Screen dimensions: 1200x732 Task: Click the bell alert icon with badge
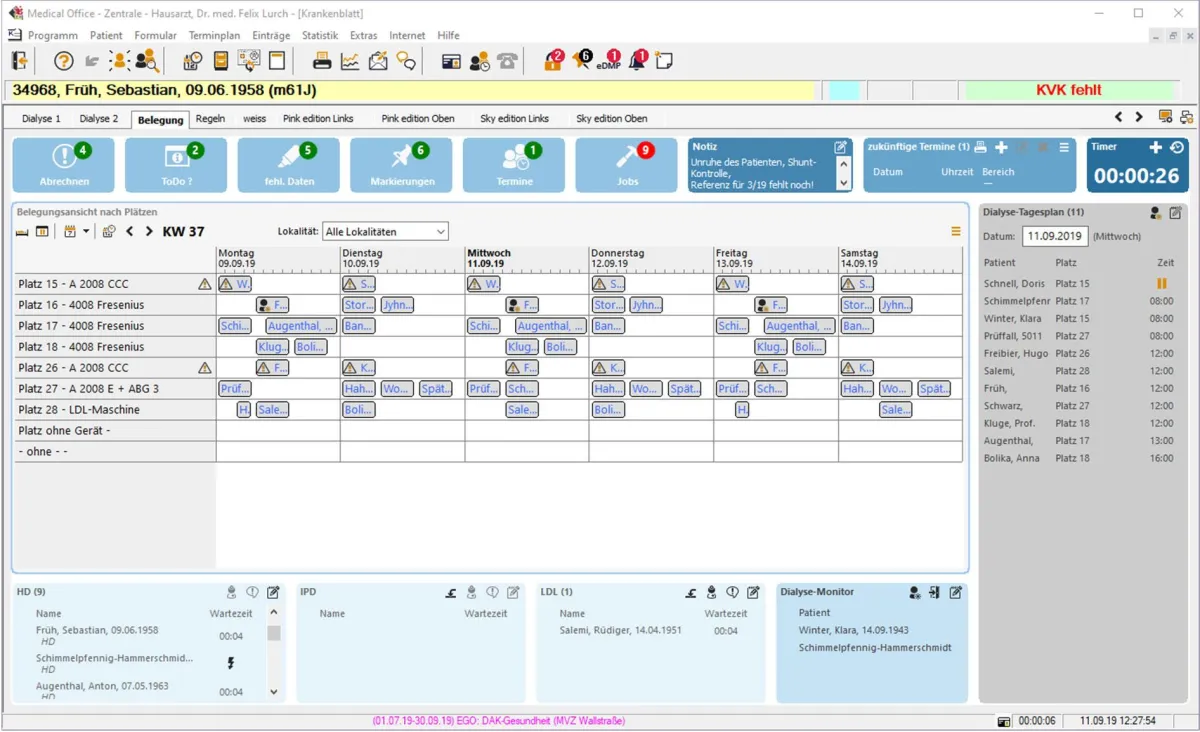[x=637, y=61]
